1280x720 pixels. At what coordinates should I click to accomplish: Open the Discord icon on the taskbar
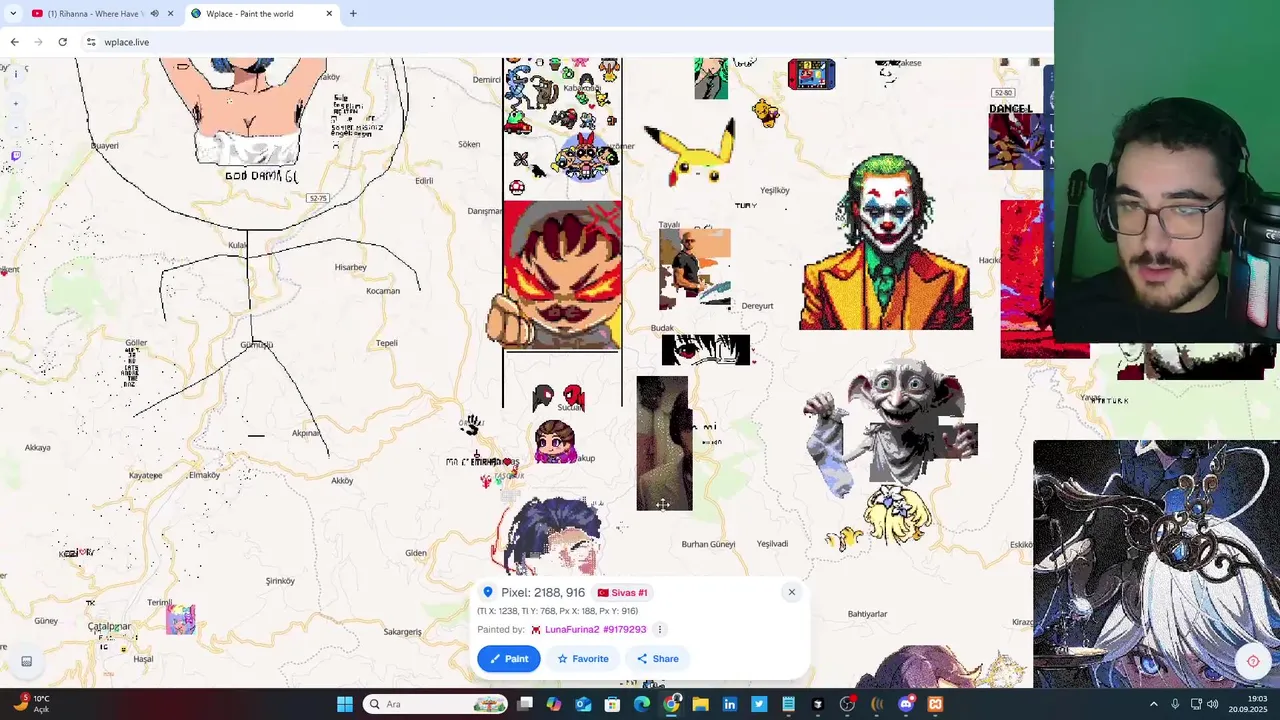coord(906,704)
